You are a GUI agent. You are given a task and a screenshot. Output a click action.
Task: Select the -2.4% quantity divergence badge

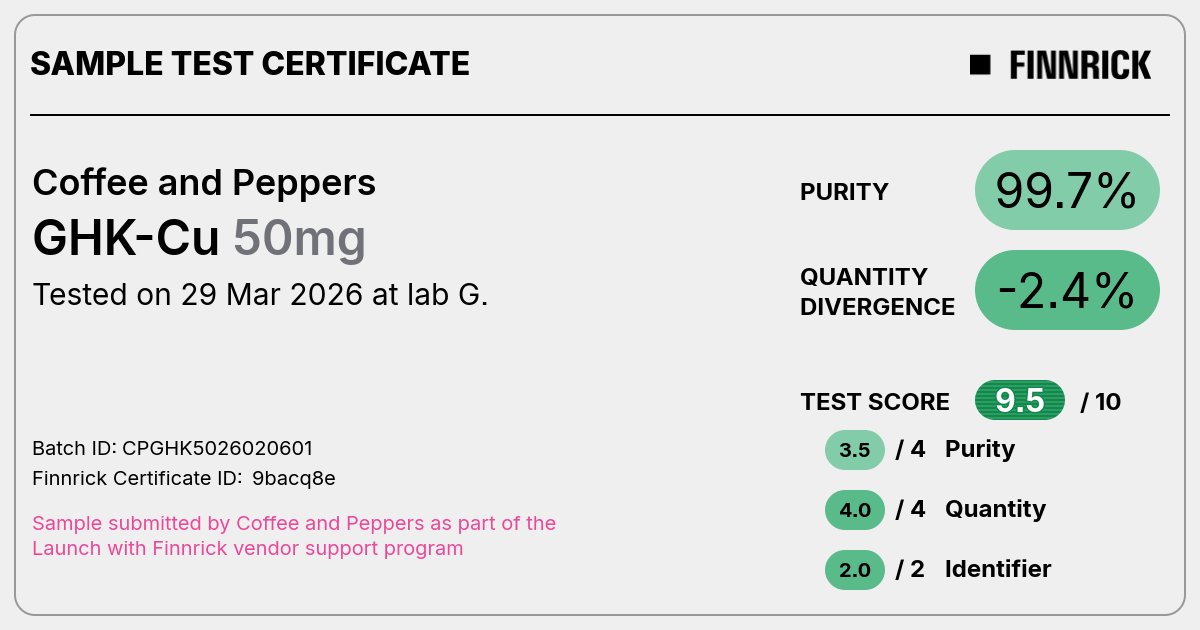[x=1067, y=290]
